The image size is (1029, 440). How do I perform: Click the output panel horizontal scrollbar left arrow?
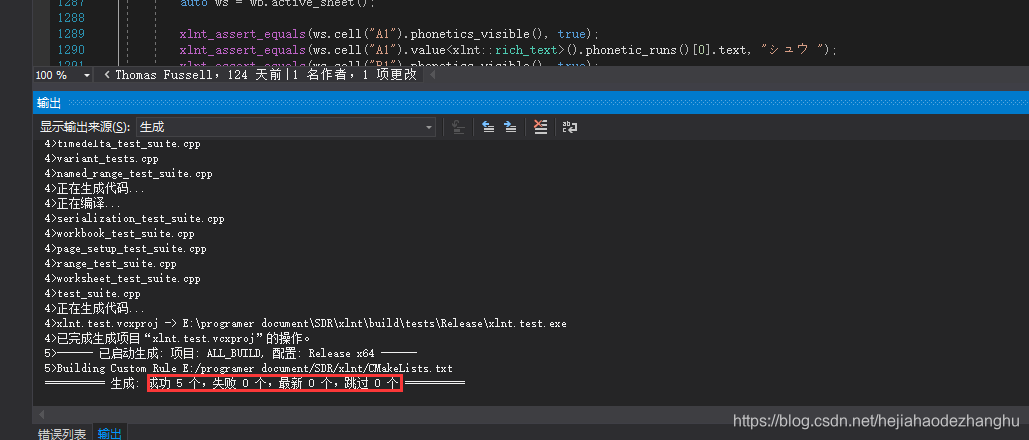pos(42,414)
